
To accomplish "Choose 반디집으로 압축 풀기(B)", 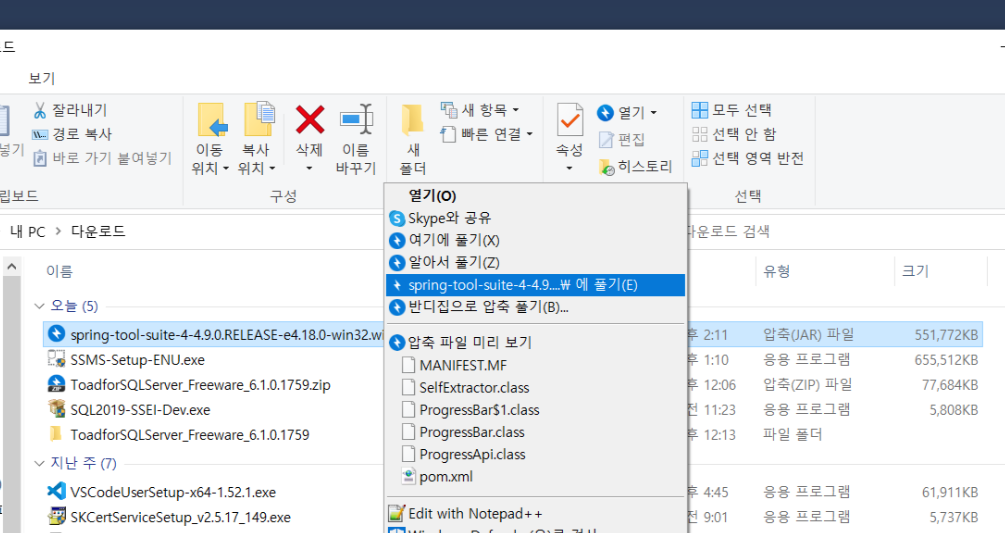I will tap(536, 308).
